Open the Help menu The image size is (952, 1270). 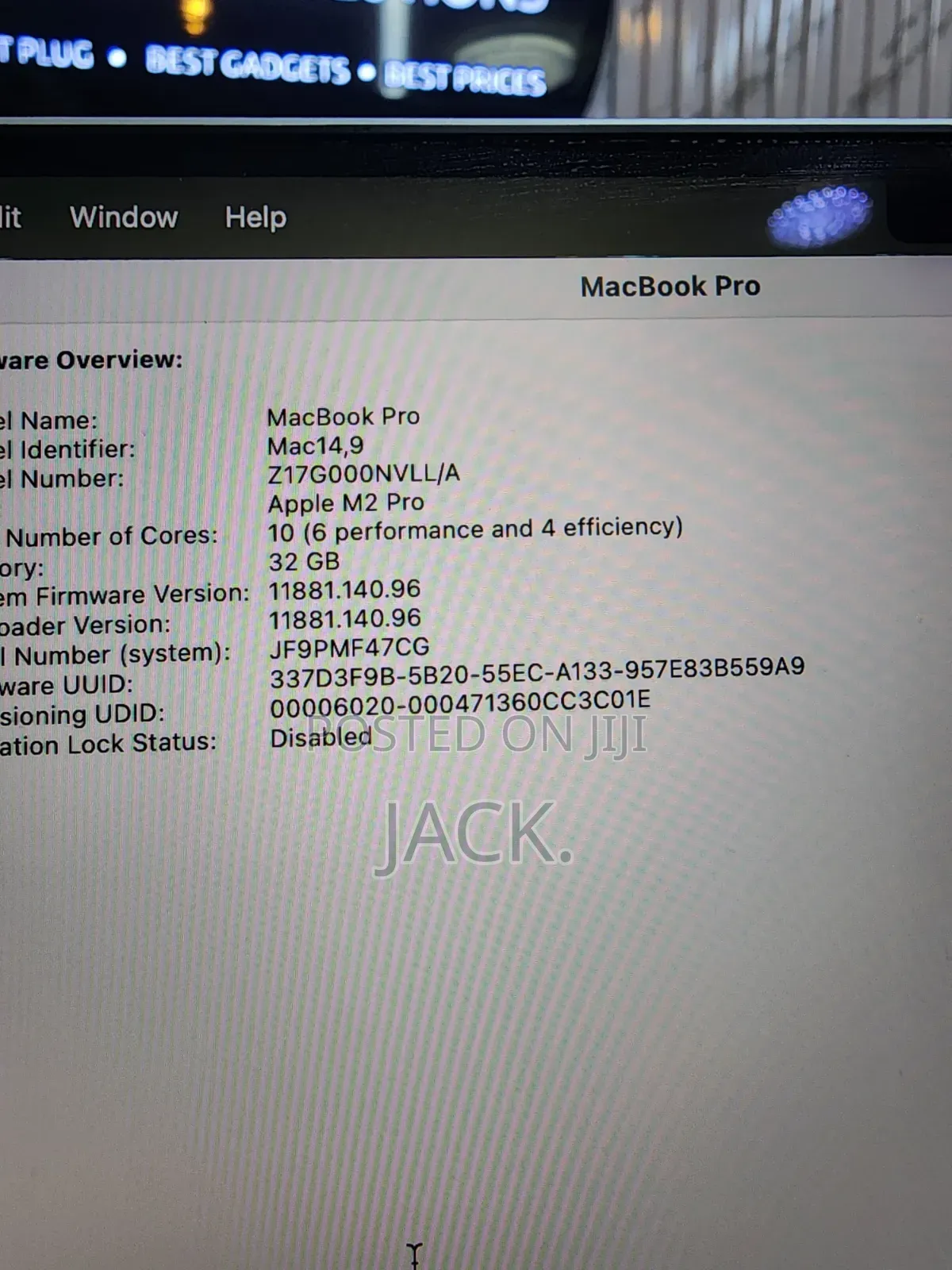255,217
